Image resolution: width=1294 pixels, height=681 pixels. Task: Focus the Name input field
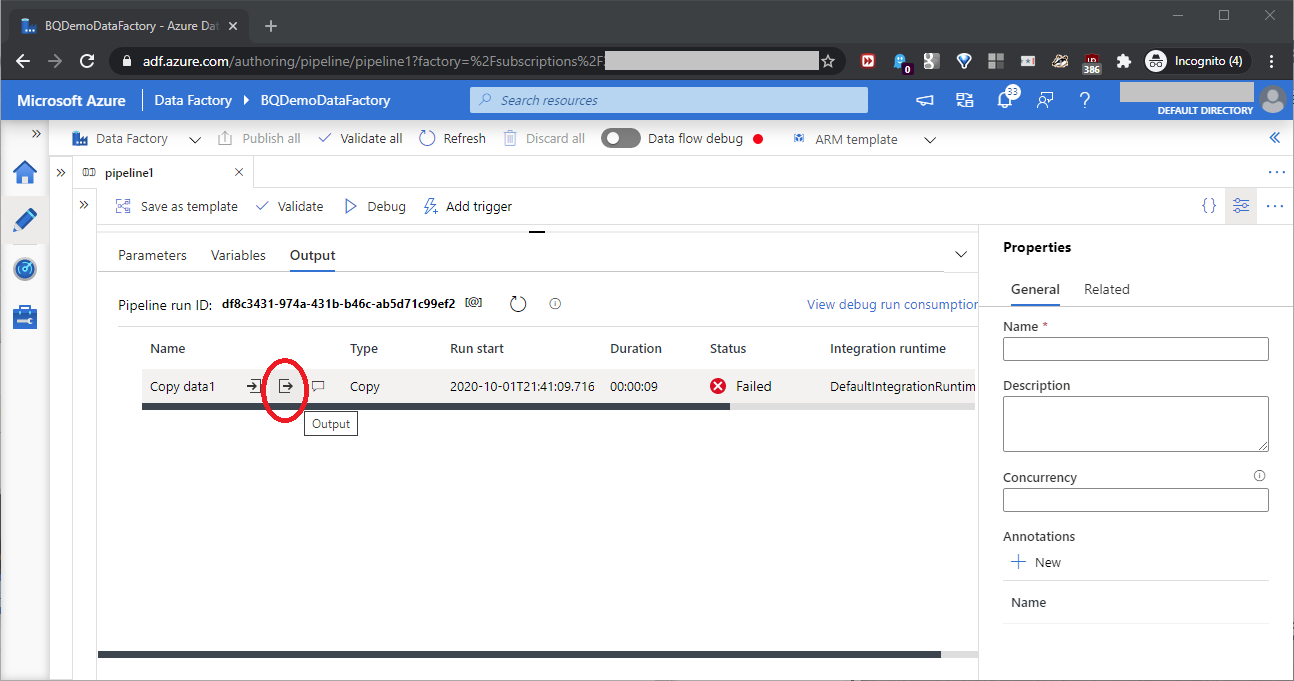1135,348
